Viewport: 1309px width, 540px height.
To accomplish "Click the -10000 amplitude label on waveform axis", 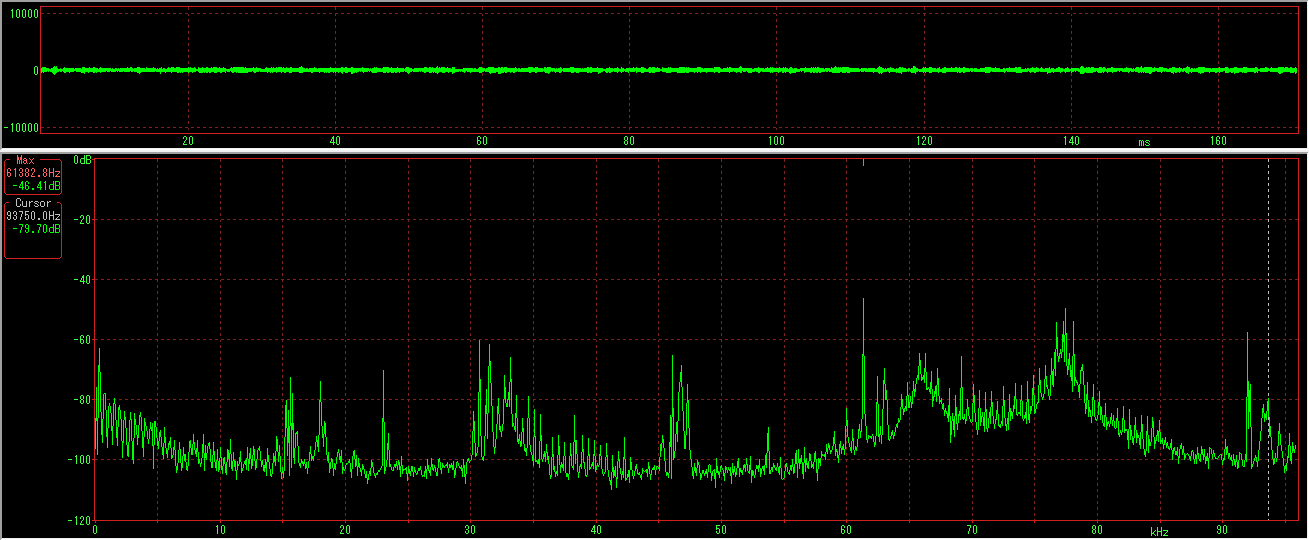I will point(21,128).
